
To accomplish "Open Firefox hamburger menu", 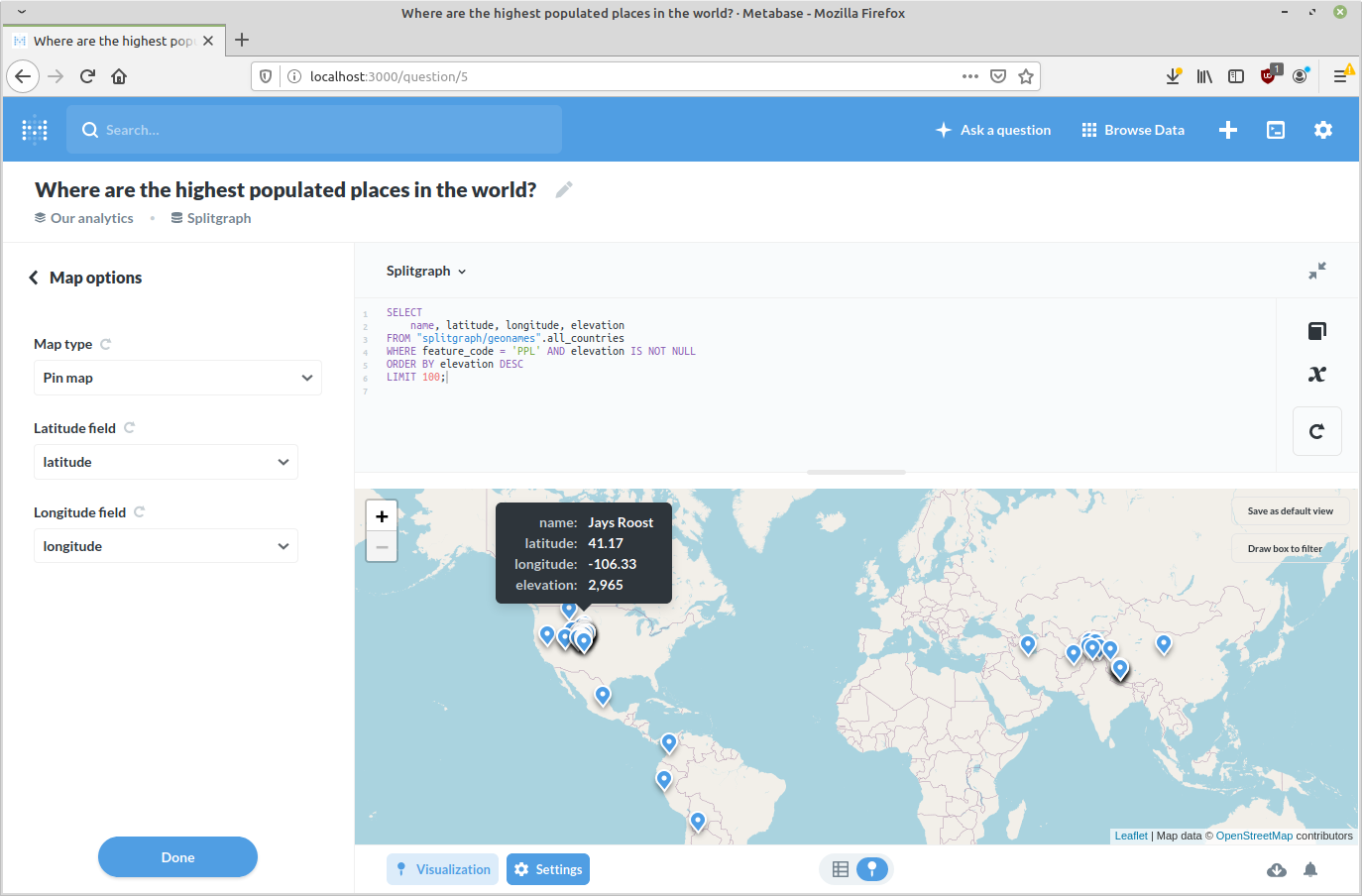I will 1340,76.
